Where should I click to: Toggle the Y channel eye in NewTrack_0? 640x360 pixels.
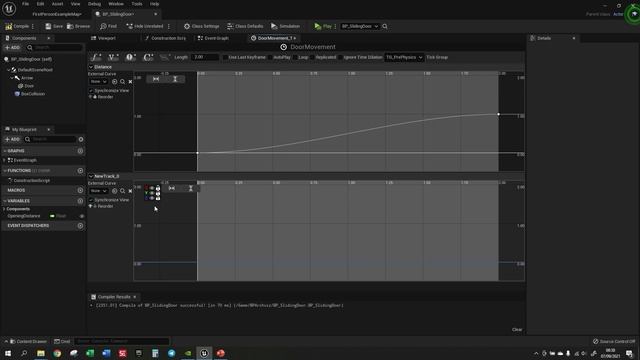coord(152,193)
